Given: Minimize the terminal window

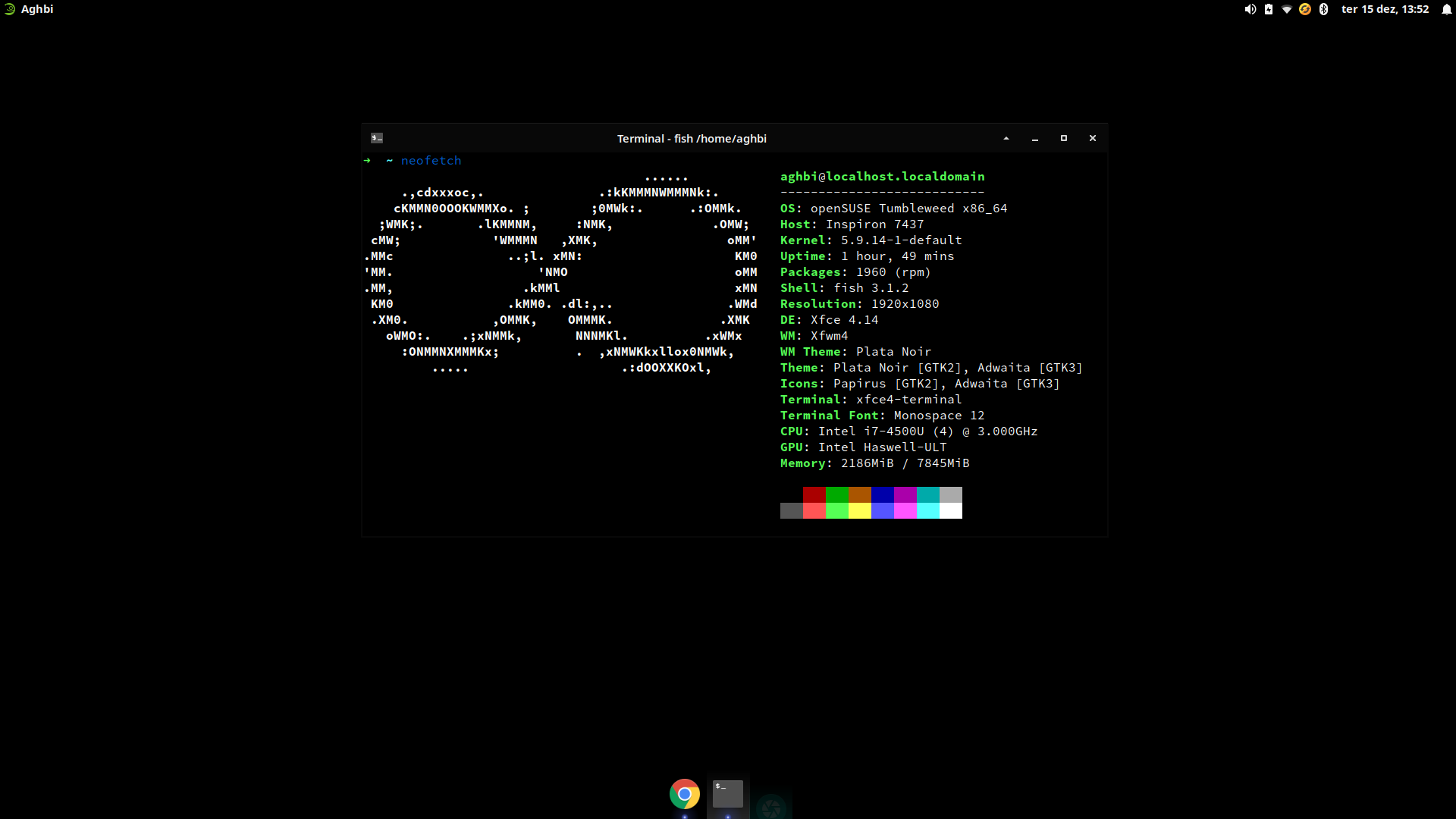Looking at the screenshot, I should click(x=1035, y=138).
